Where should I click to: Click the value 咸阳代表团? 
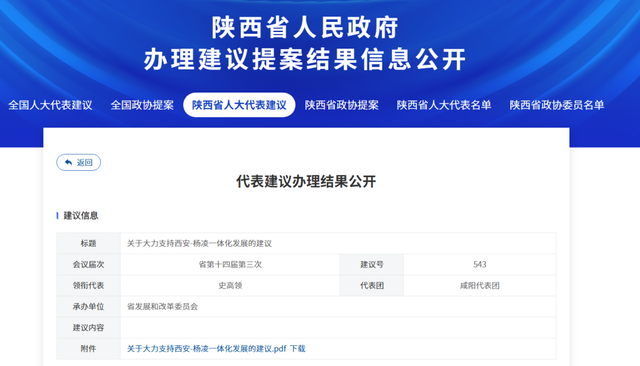click(x=480, y=286)
